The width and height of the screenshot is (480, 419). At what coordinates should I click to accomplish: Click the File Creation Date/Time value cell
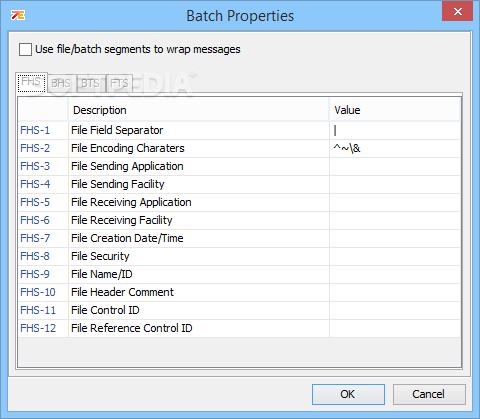tap(395, 238)
